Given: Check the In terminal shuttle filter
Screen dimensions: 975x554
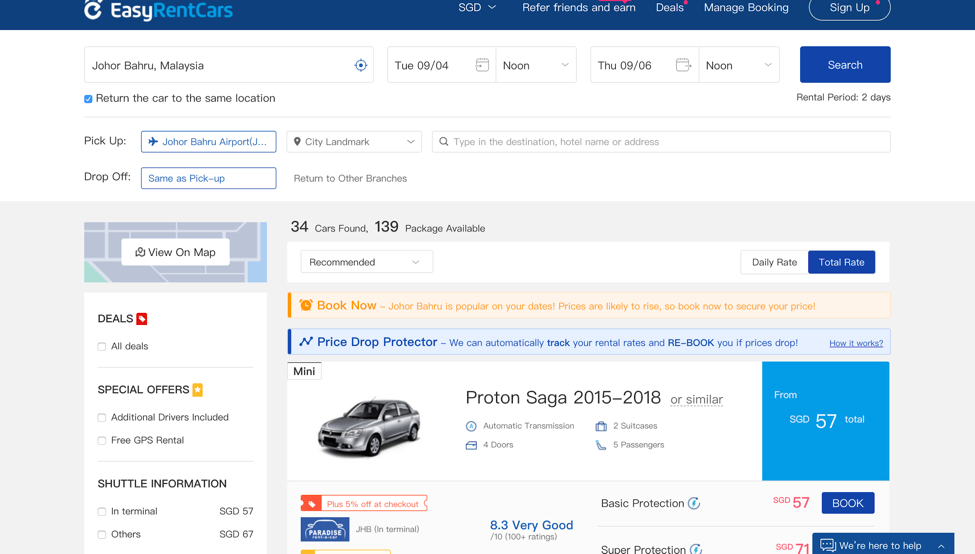Looking at the screenshot, I should pos(101,512).
